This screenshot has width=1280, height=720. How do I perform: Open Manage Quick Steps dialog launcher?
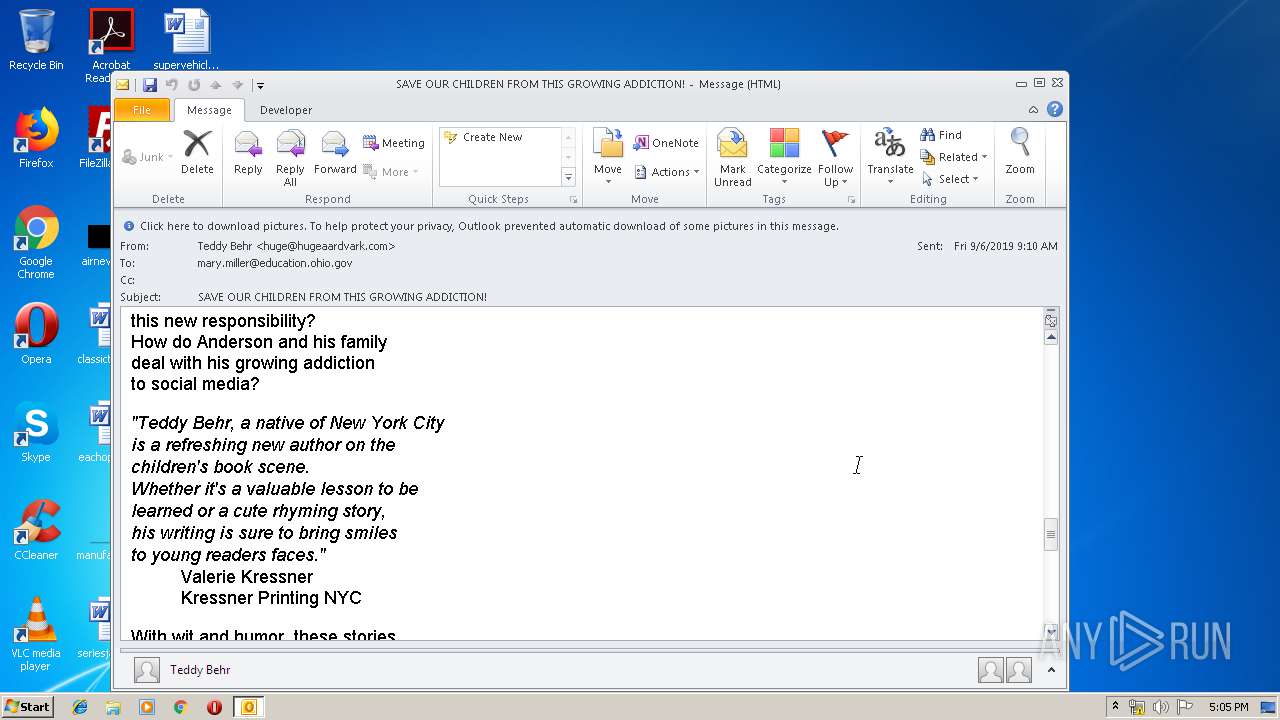tap(574, 200)
